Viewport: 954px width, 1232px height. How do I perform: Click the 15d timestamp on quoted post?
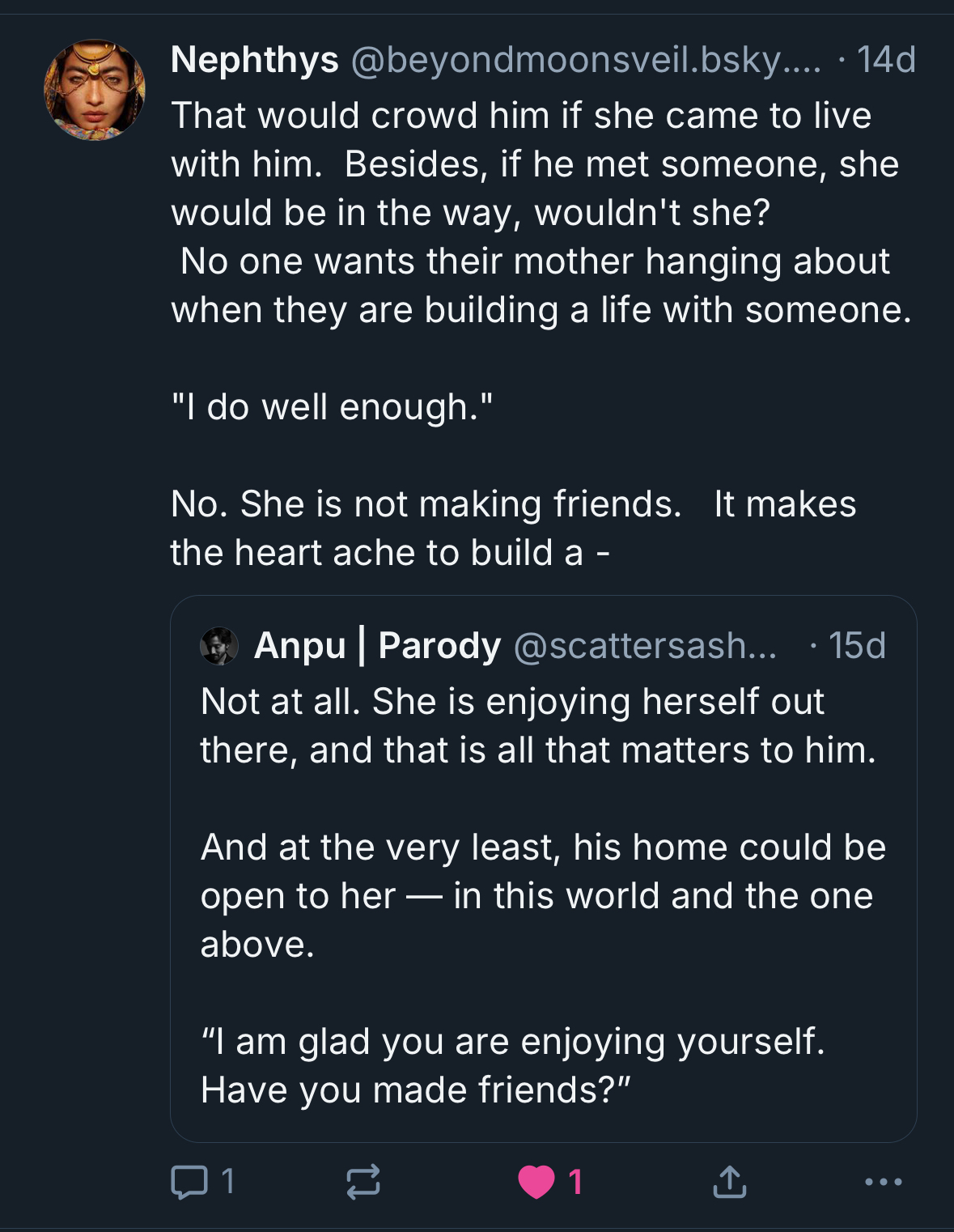coord(857,646)
